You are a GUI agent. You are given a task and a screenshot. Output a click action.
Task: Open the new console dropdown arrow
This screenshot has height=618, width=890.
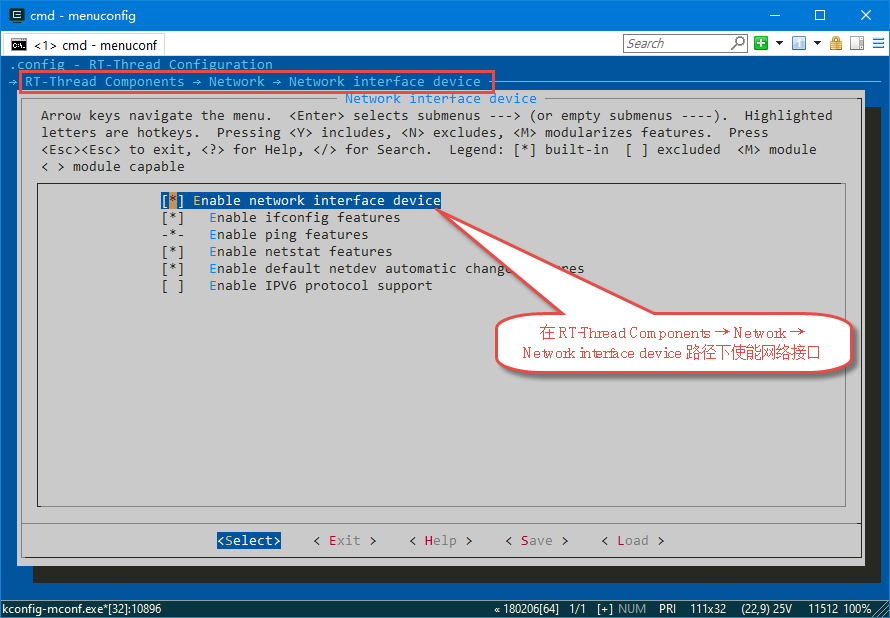point(779,44)
